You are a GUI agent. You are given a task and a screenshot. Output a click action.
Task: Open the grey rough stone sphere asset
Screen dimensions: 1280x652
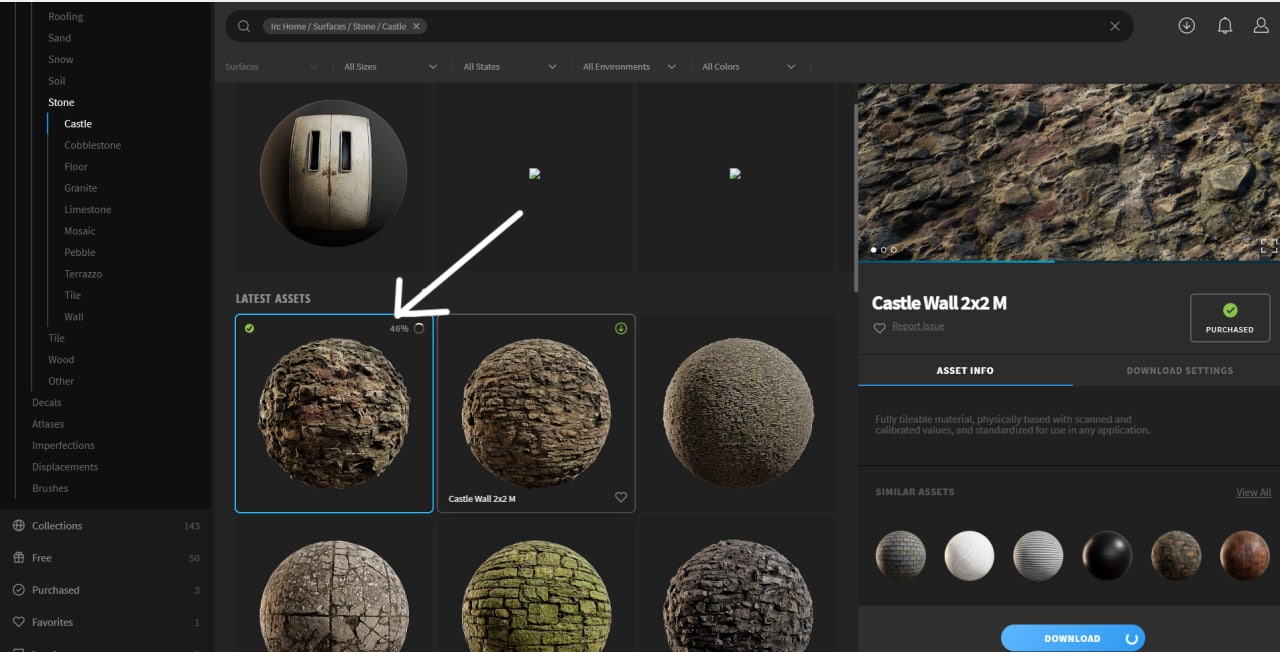coord(738,413)
